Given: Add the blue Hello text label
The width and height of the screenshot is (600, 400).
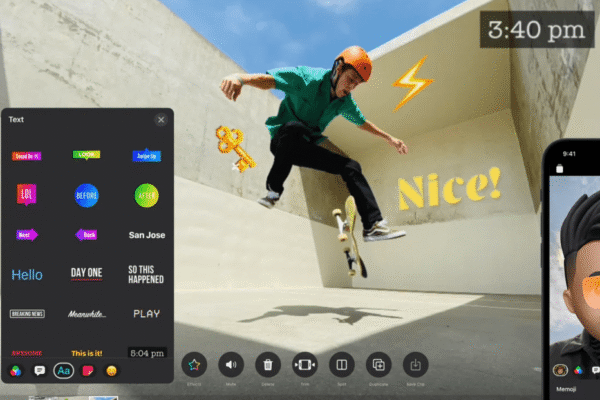Looking at the screenshot, I should tap(27, 274).
